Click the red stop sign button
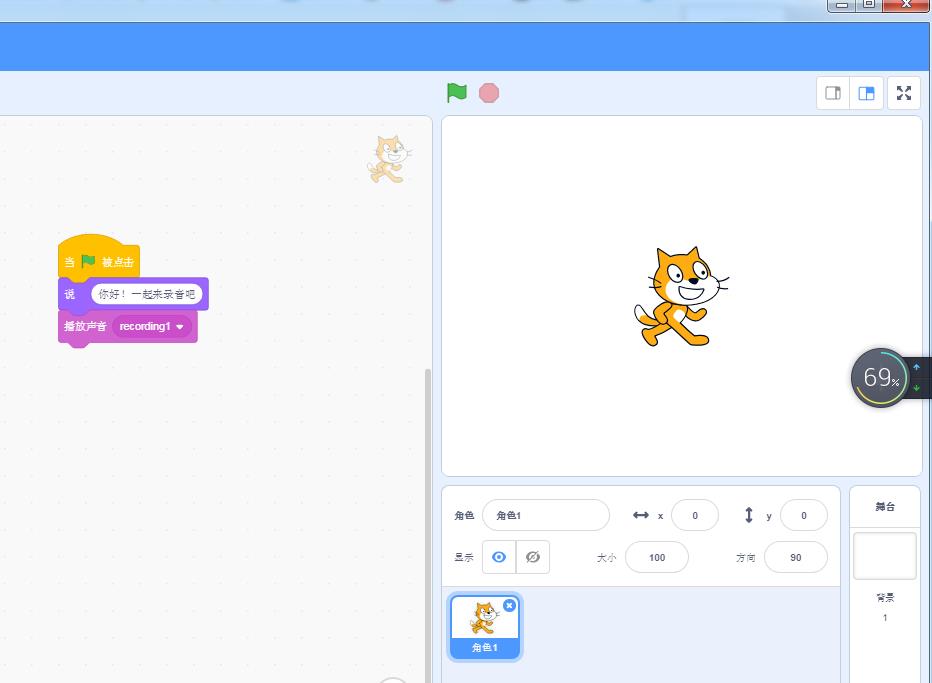This screenshot has width=932, height=683. (489, 92)
